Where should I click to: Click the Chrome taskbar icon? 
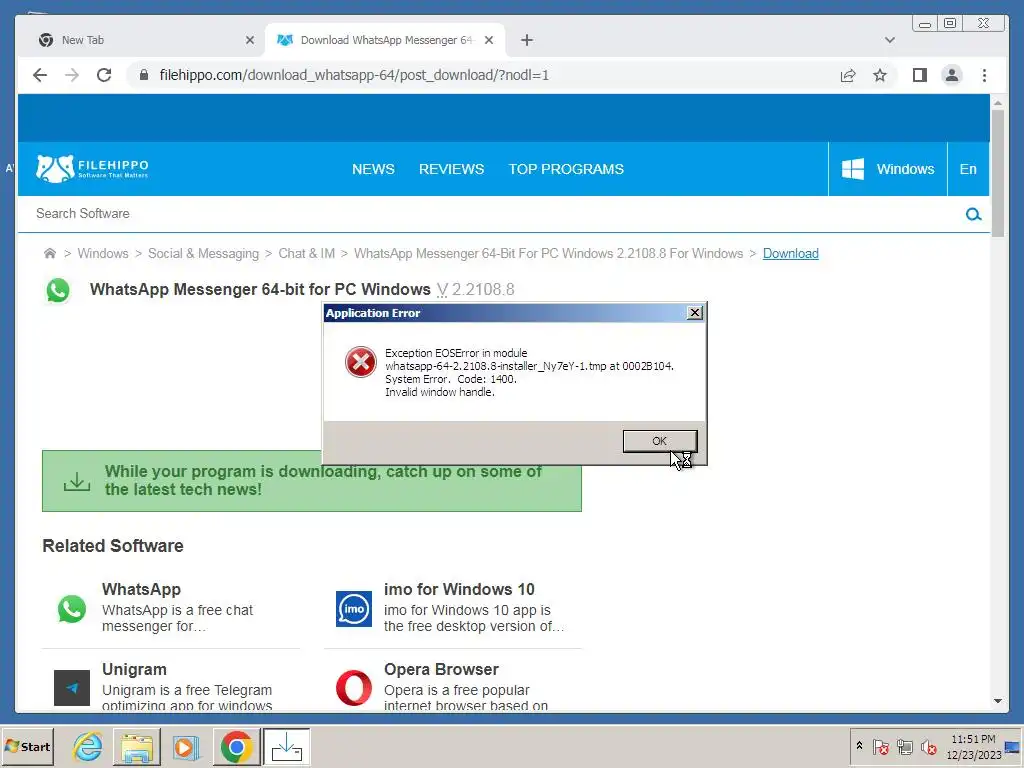(x=236, y=746)
